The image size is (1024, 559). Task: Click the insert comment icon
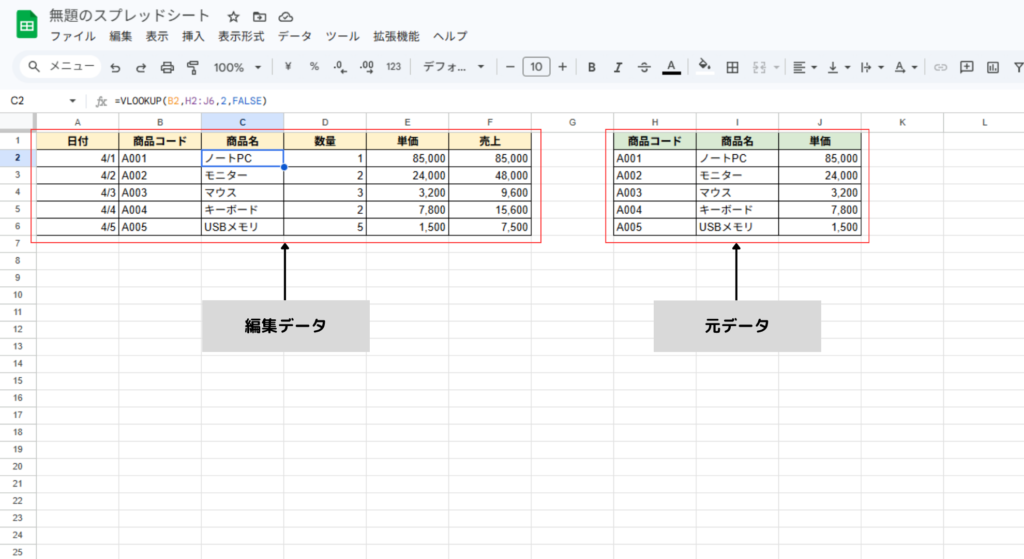click(x=966, y=67)
